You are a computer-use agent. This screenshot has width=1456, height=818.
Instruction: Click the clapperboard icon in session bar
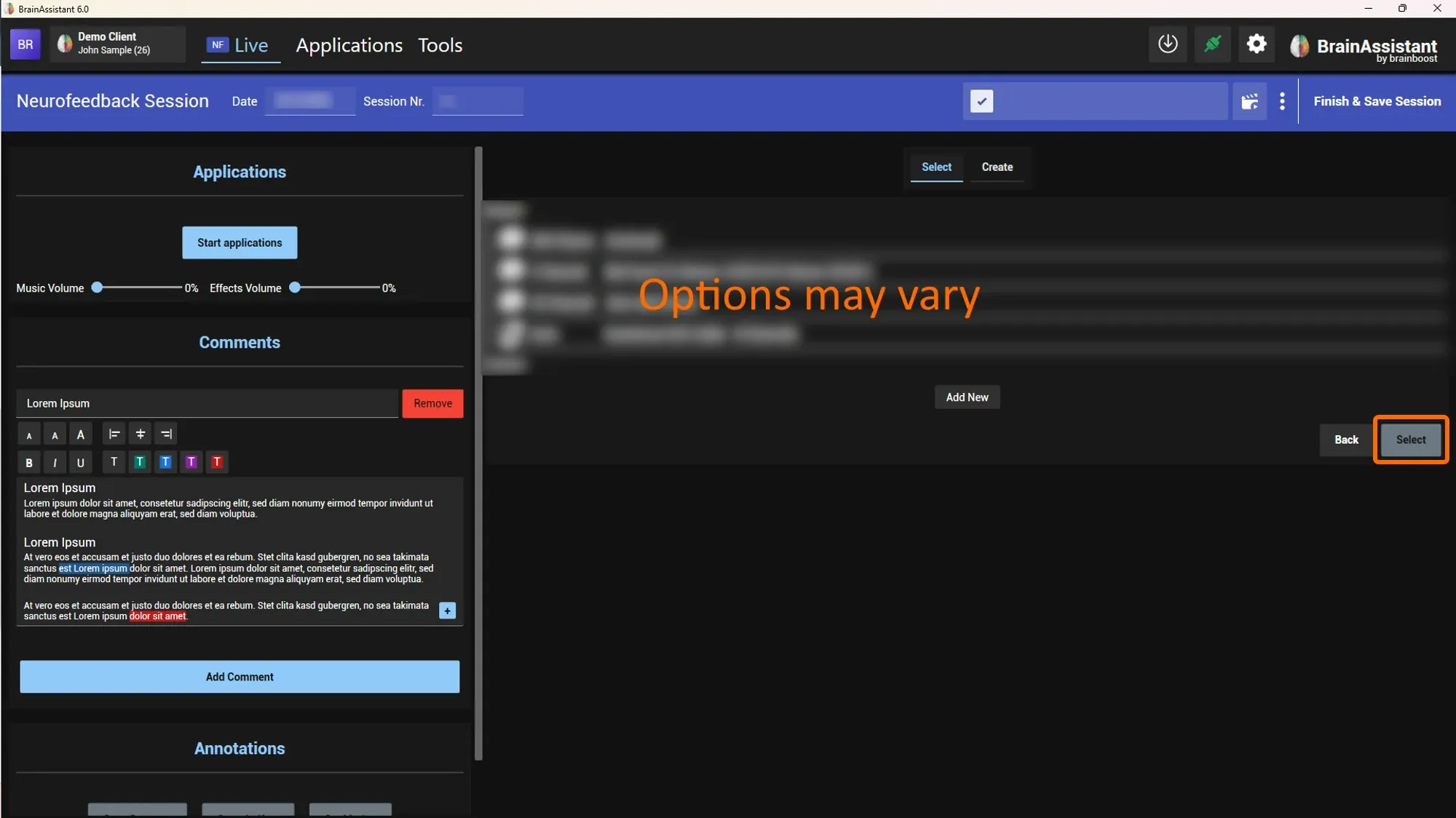click(x=1249, y=101)
